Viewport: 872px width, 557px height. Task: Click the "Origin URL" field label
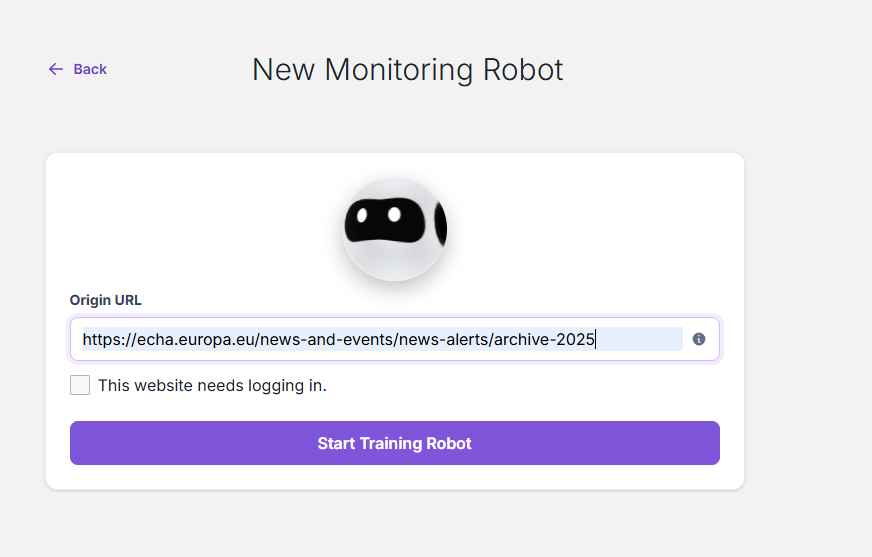point(105,300)
